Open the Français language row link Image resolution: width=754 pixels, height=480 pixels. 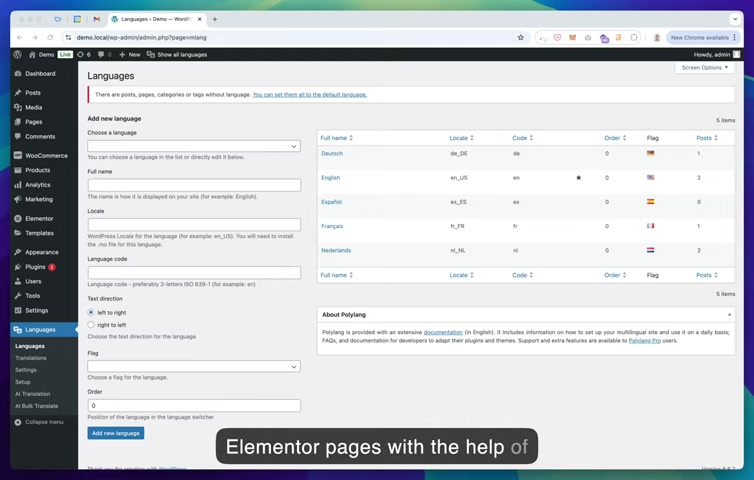click(332, 226)
